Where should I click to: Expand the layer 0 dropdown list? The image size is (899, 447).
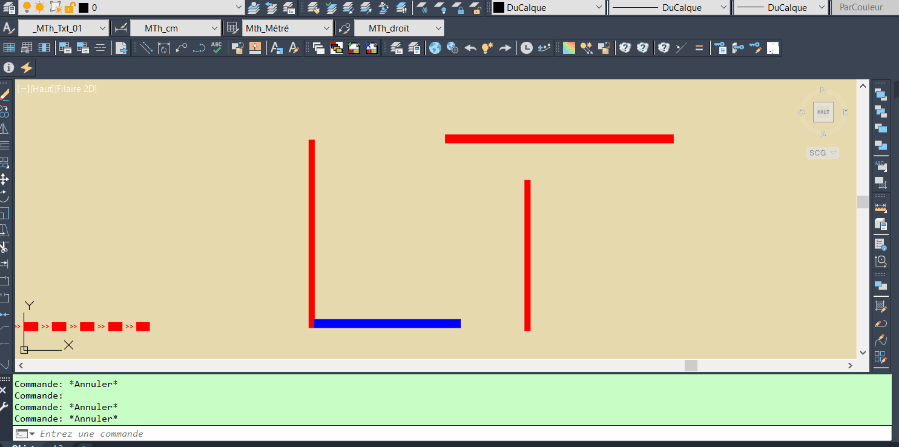[239, 7]
